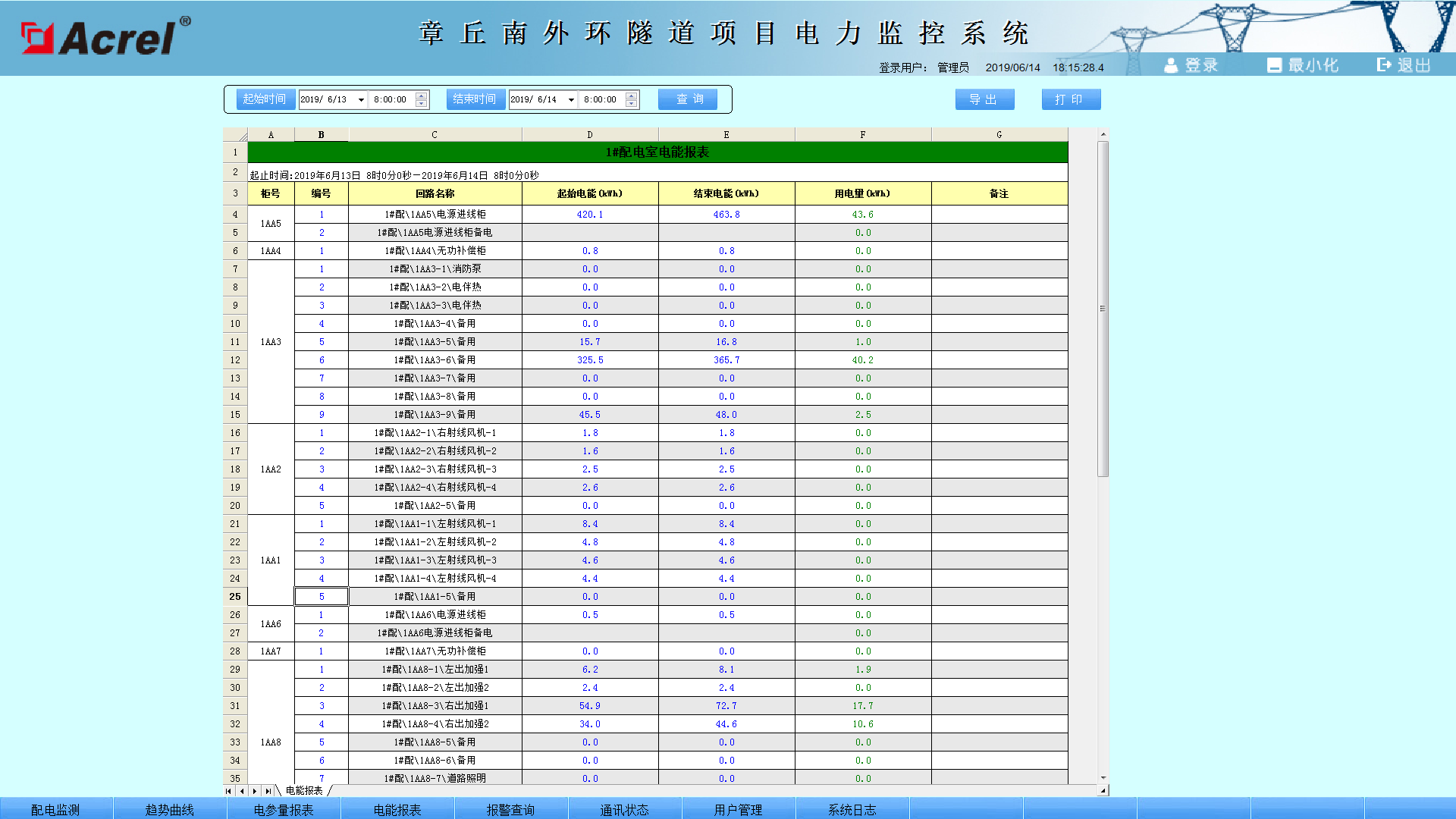1456x819 pixels.
Task: Go to next sheet tab arrow
Action: click(255, 791)
